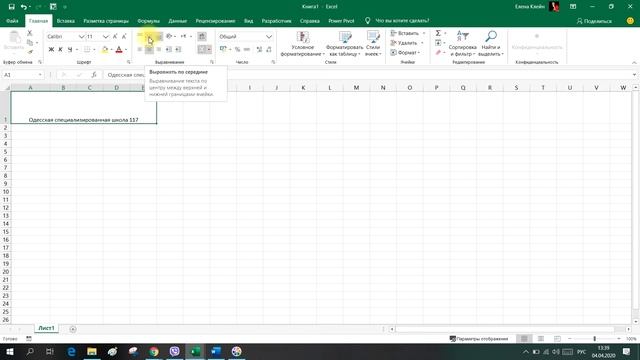Open Форматировать как таблицу gallery
Image resolution: width=640 pixels, height=360 pixels.
[344, 44]
